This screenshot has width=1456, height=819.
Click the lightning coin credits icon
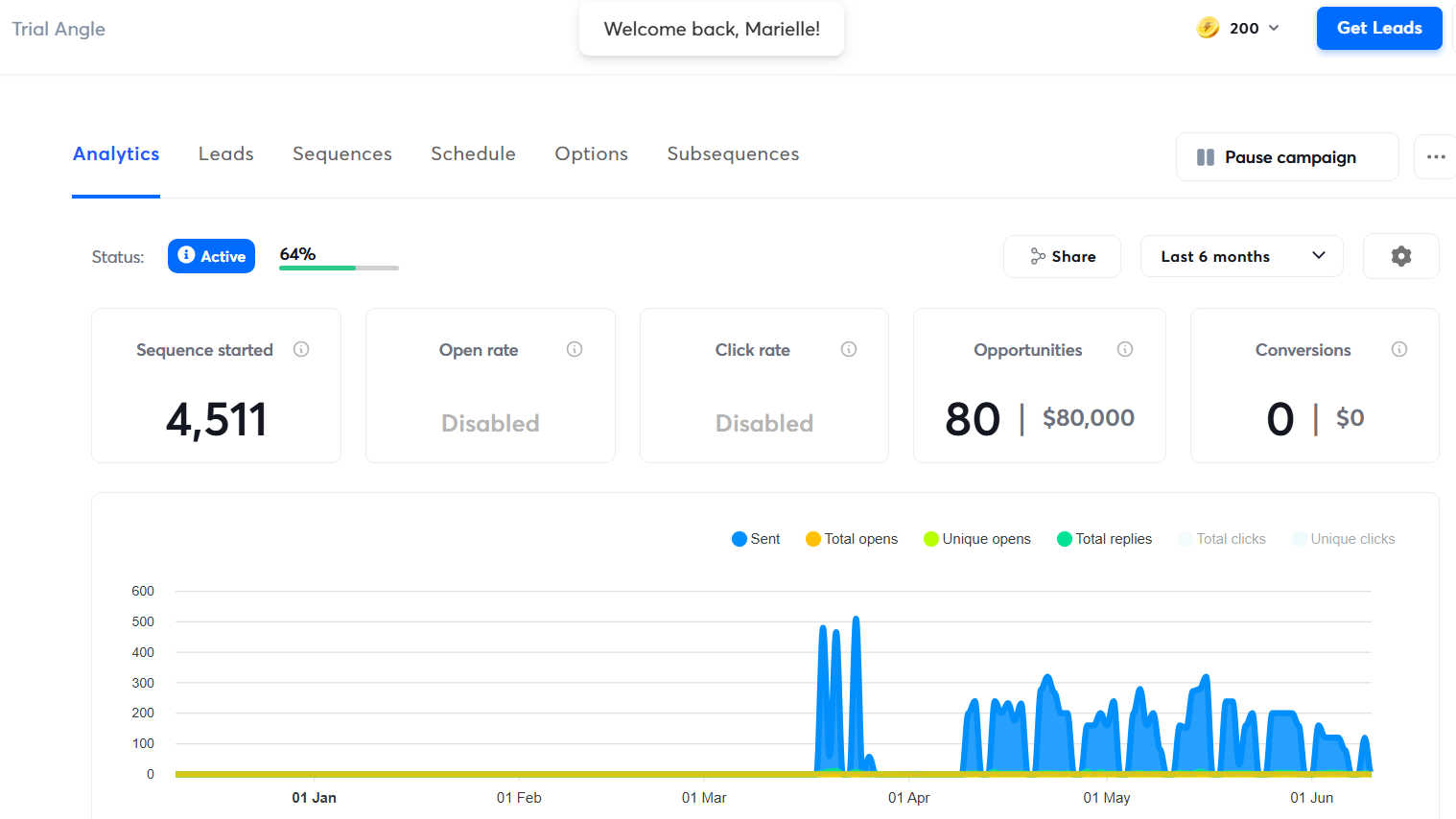tap(1208, 28)
